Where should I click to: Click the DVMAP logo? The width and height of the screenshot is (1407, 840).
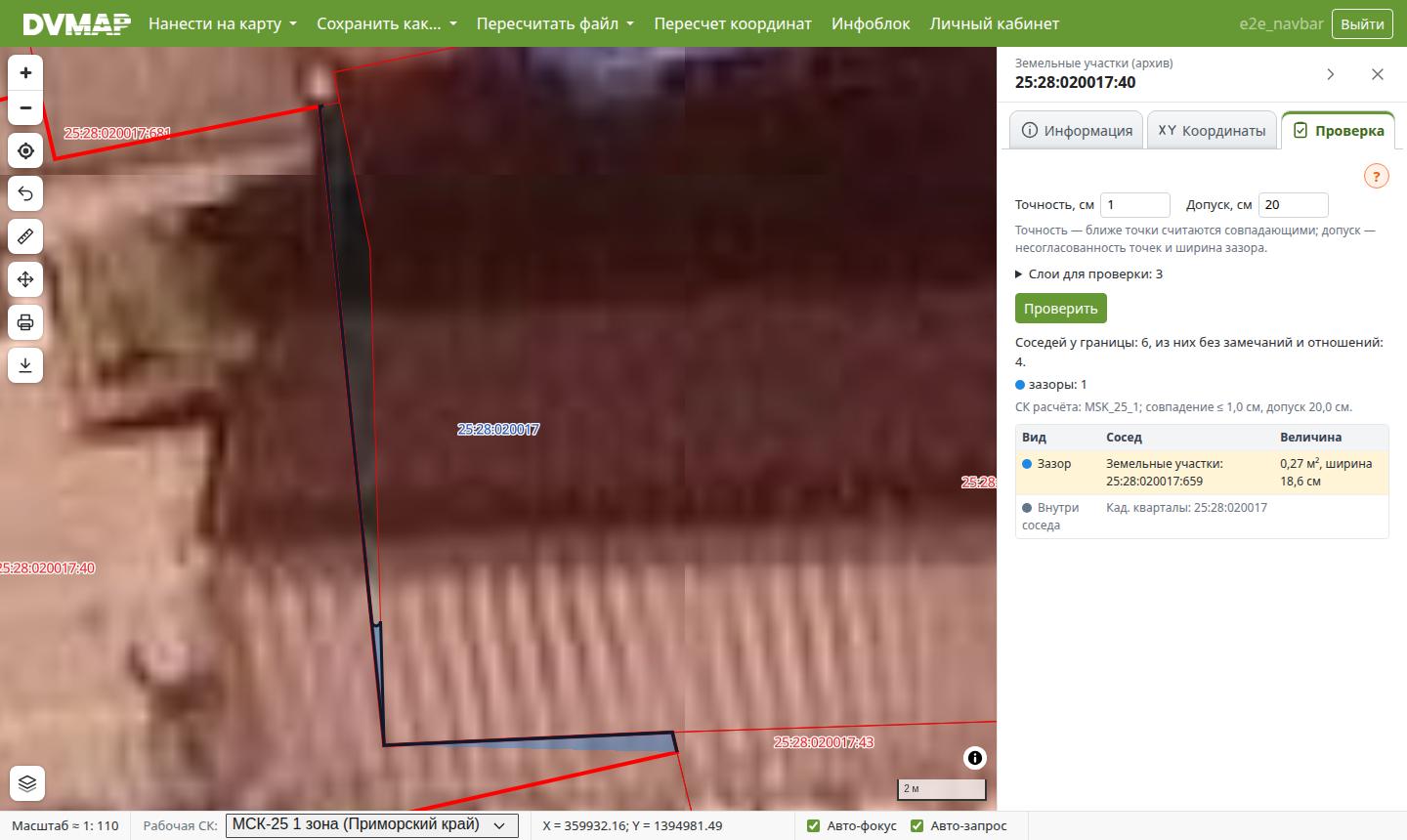pos(76,23)
